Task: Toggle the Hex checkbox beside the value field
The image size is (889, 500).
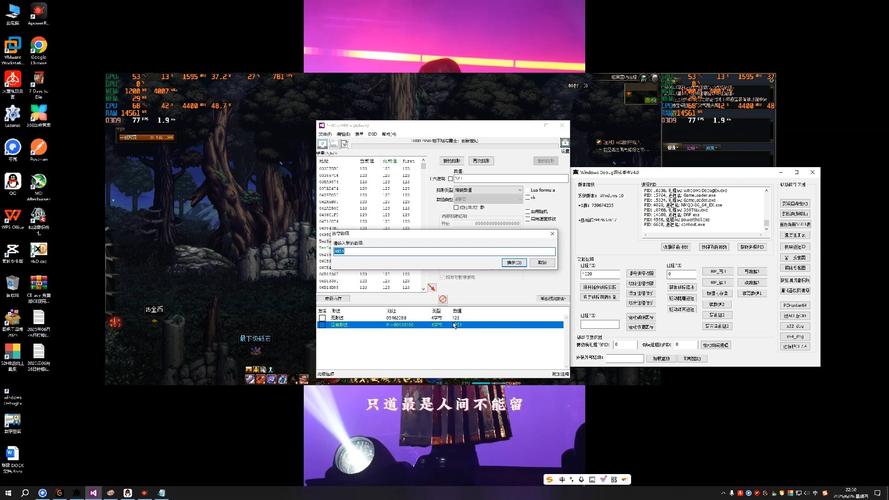Action: 450,178
